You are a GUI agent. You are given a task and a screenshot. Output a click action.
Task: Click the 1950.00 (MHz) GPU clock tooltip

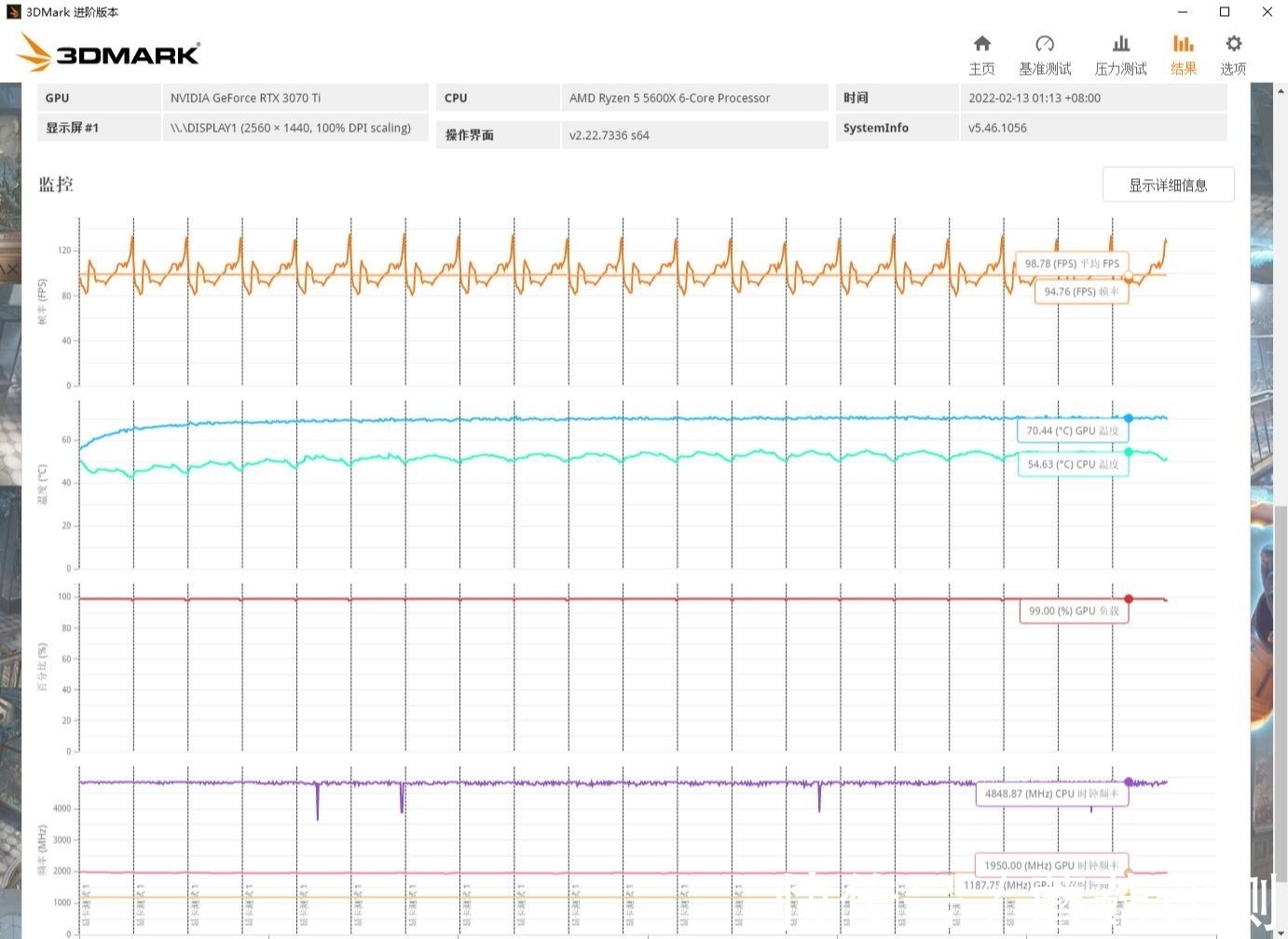click(1051, 865)
